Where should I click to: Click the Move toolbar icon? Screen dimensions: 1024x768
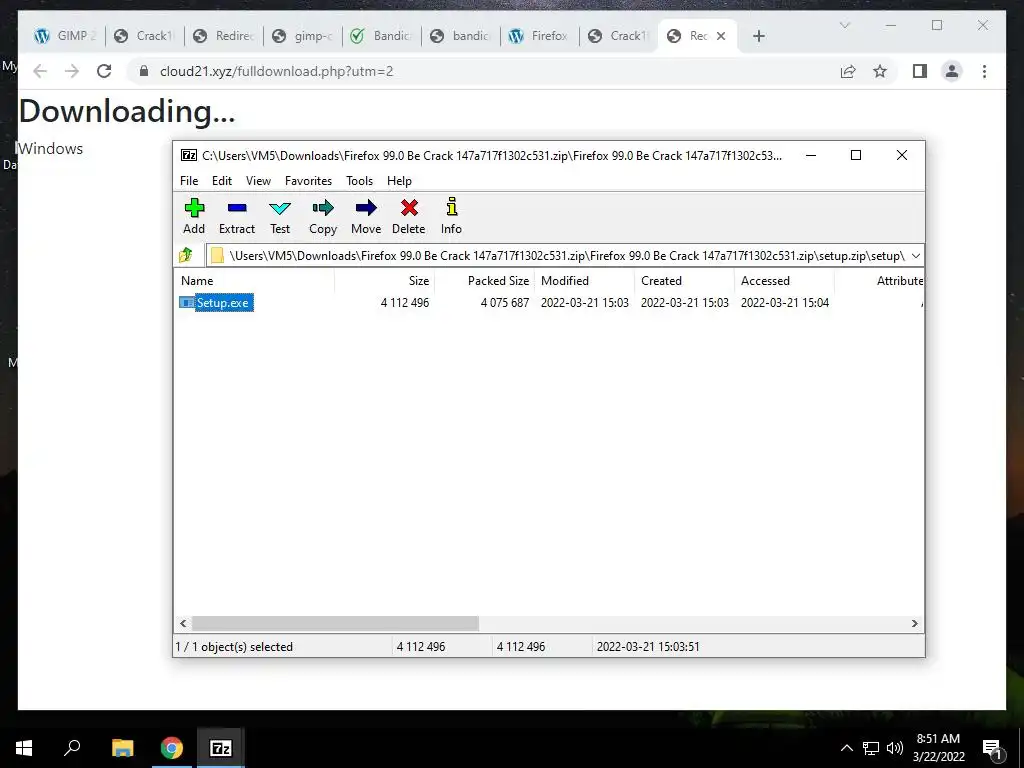click(366, 216)
